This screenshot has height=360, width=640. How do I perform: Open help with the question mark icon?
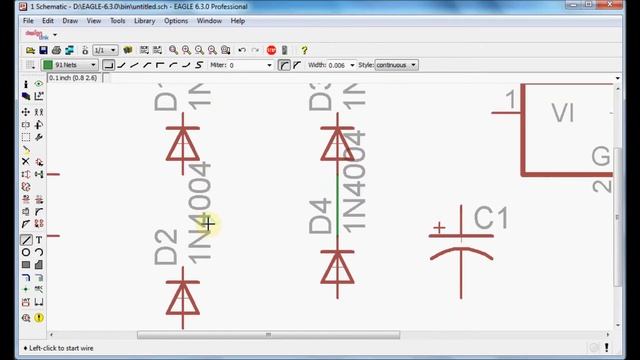click(304, 50)
